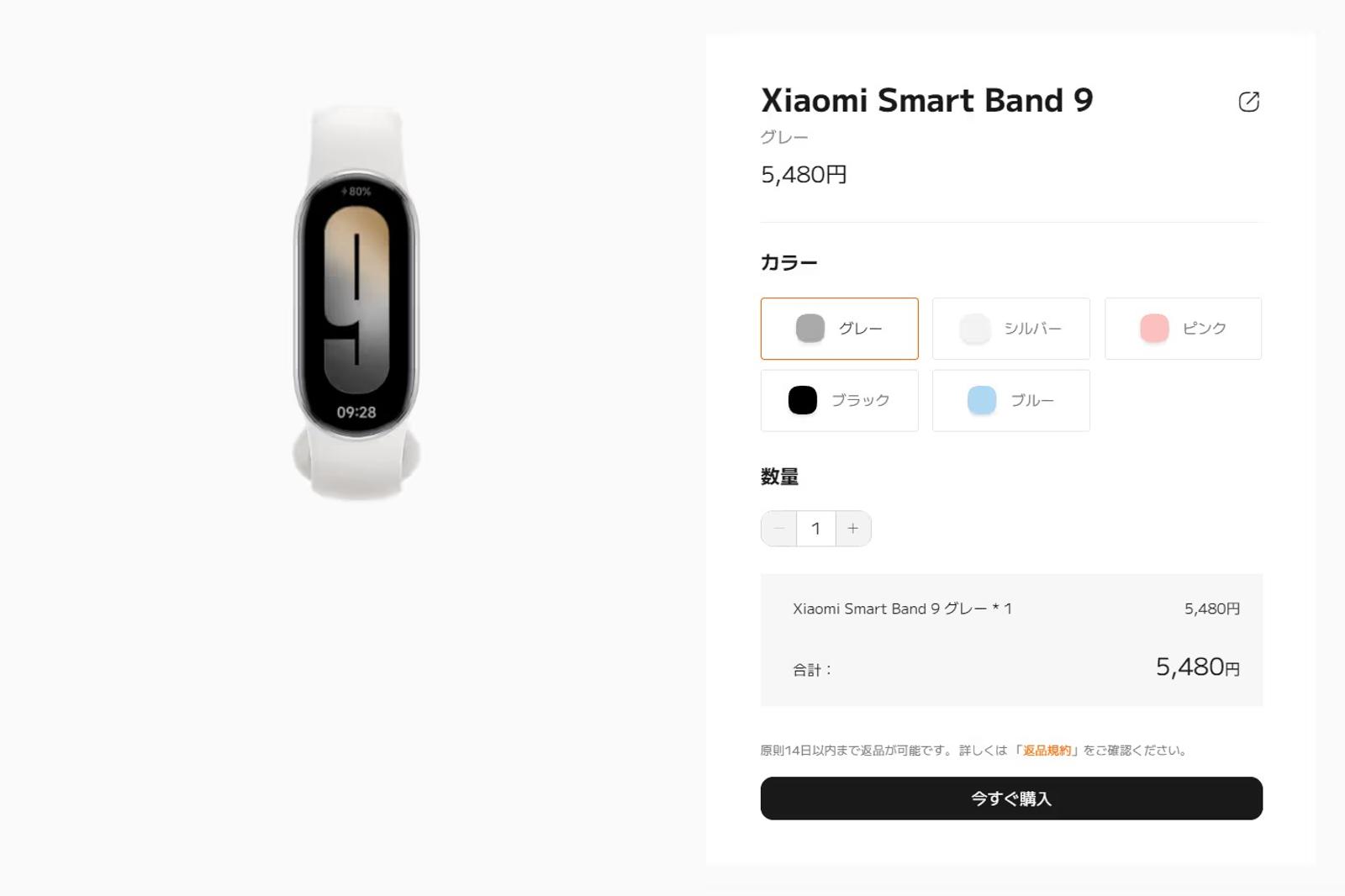This screenshot has height=896, width=1345.
Task: Click the 5,480円 price below the title
Action: (x=804, y=175)
